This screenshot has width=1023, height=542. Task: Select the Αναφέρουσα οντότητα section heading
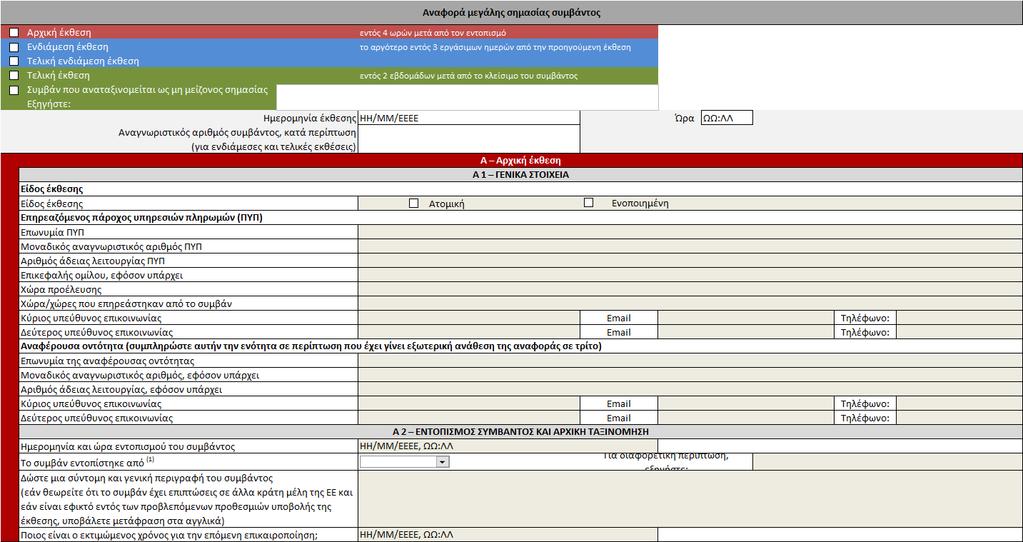click(x=311, y=346)
